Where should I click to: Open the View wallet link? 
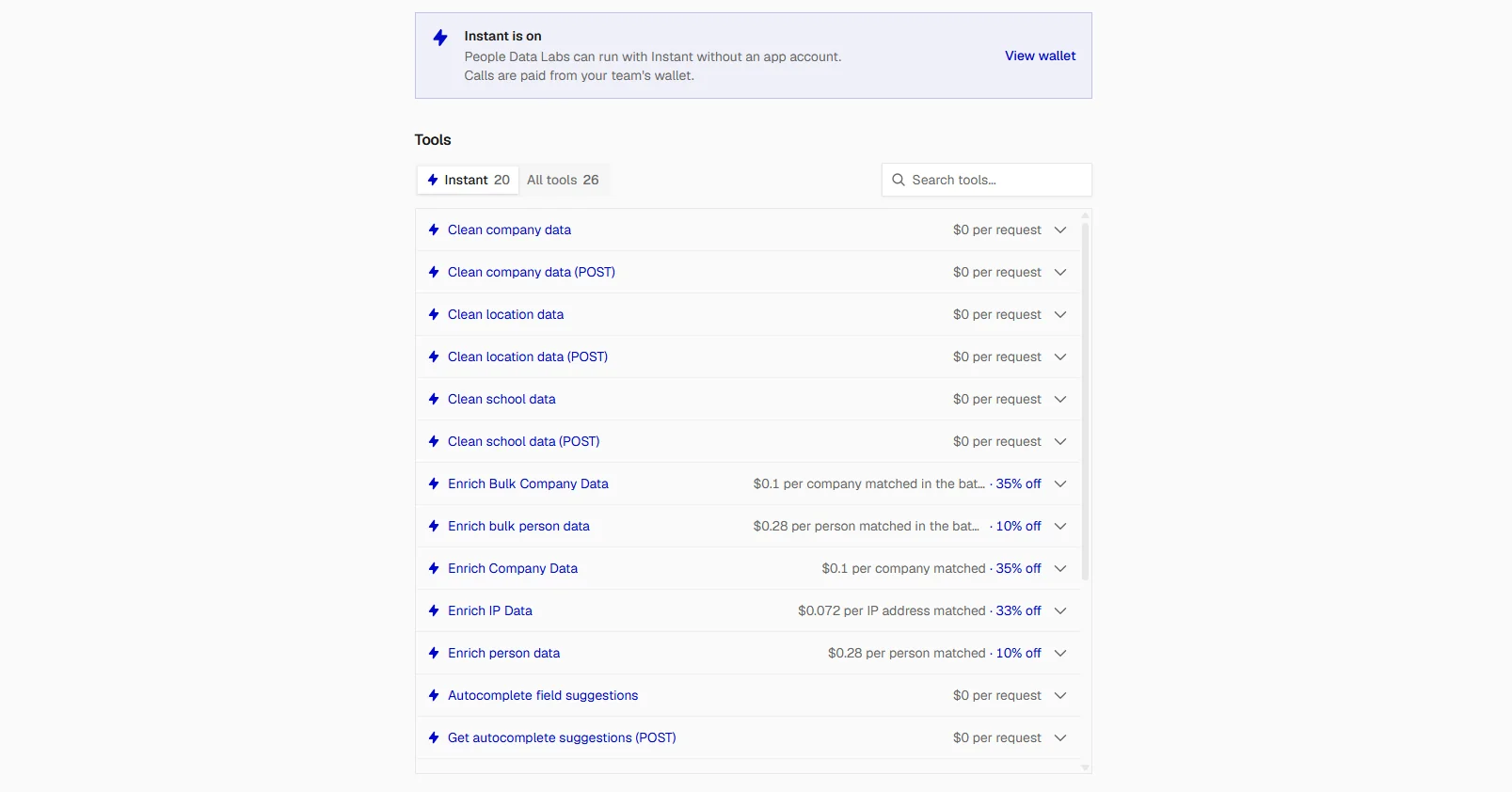(x=1040, y=55)
